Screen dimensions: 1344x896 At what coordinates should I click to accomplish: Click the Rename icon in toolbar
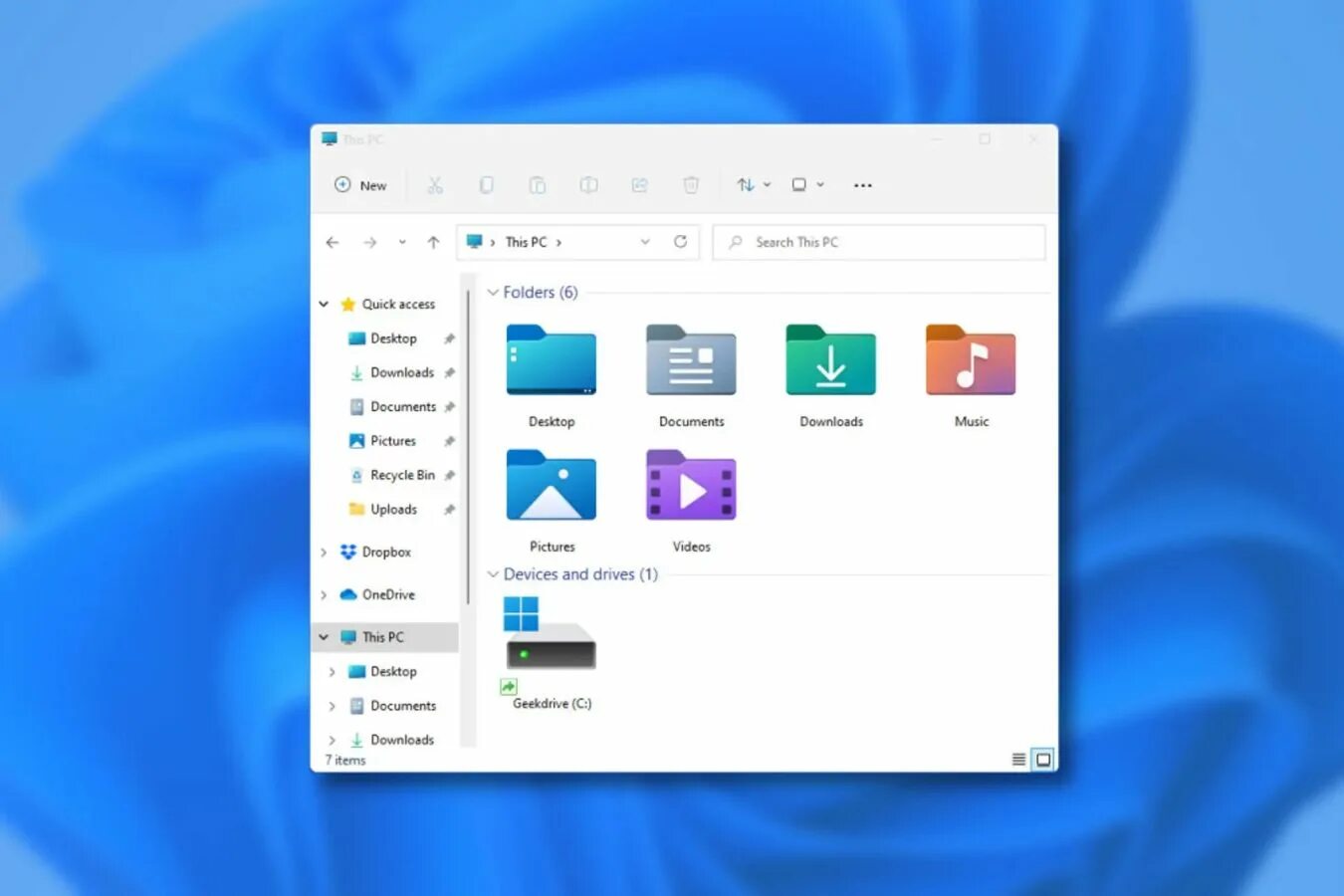pos(588,185)
